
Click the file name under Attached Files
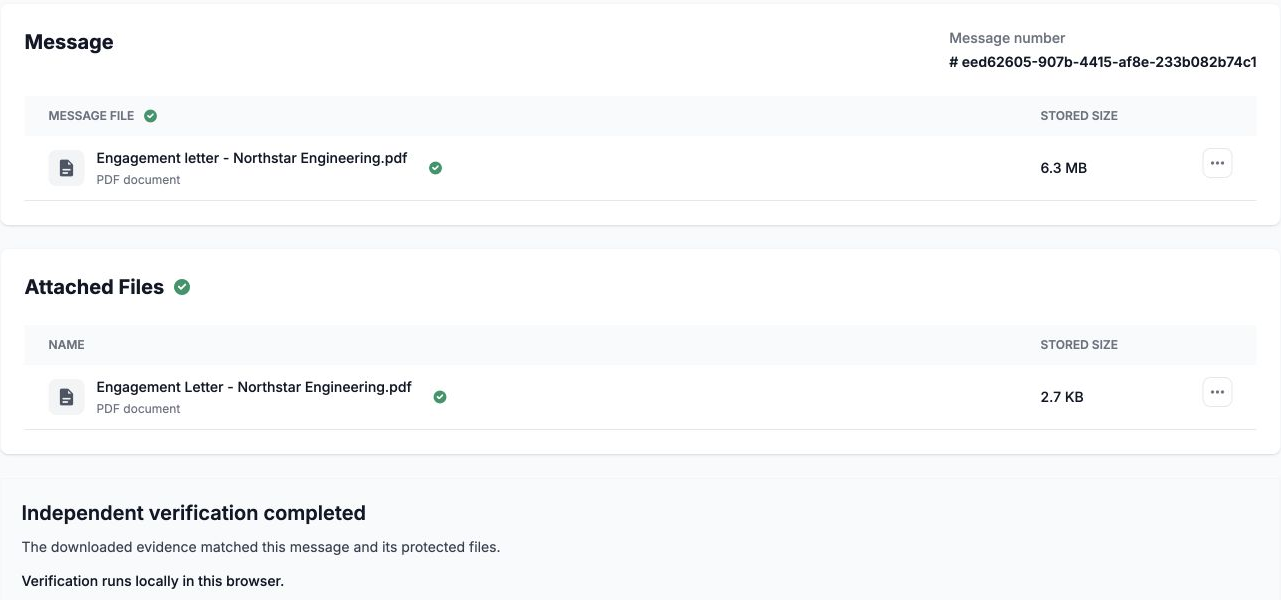pos(254,387)
